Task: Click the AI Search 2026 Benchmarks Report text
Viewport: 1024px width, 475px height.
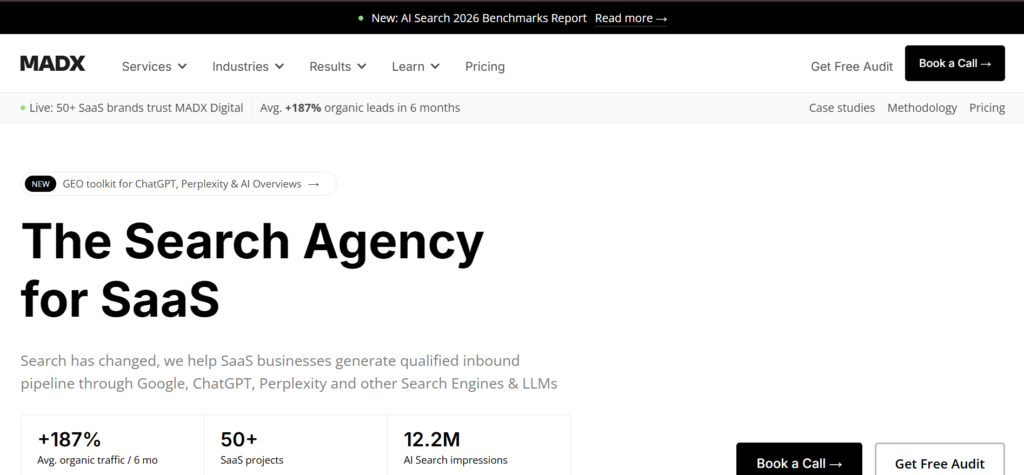Action: [x=479, y=18]
